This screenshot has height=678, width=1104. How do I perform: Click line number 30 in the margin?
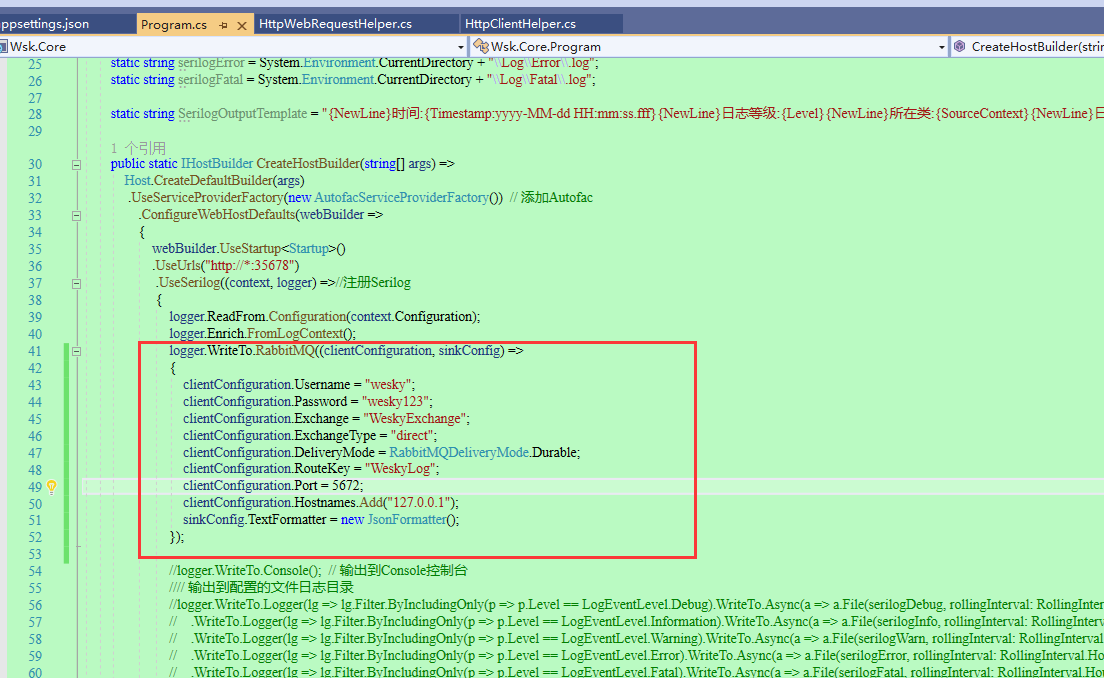click(34, 164)
